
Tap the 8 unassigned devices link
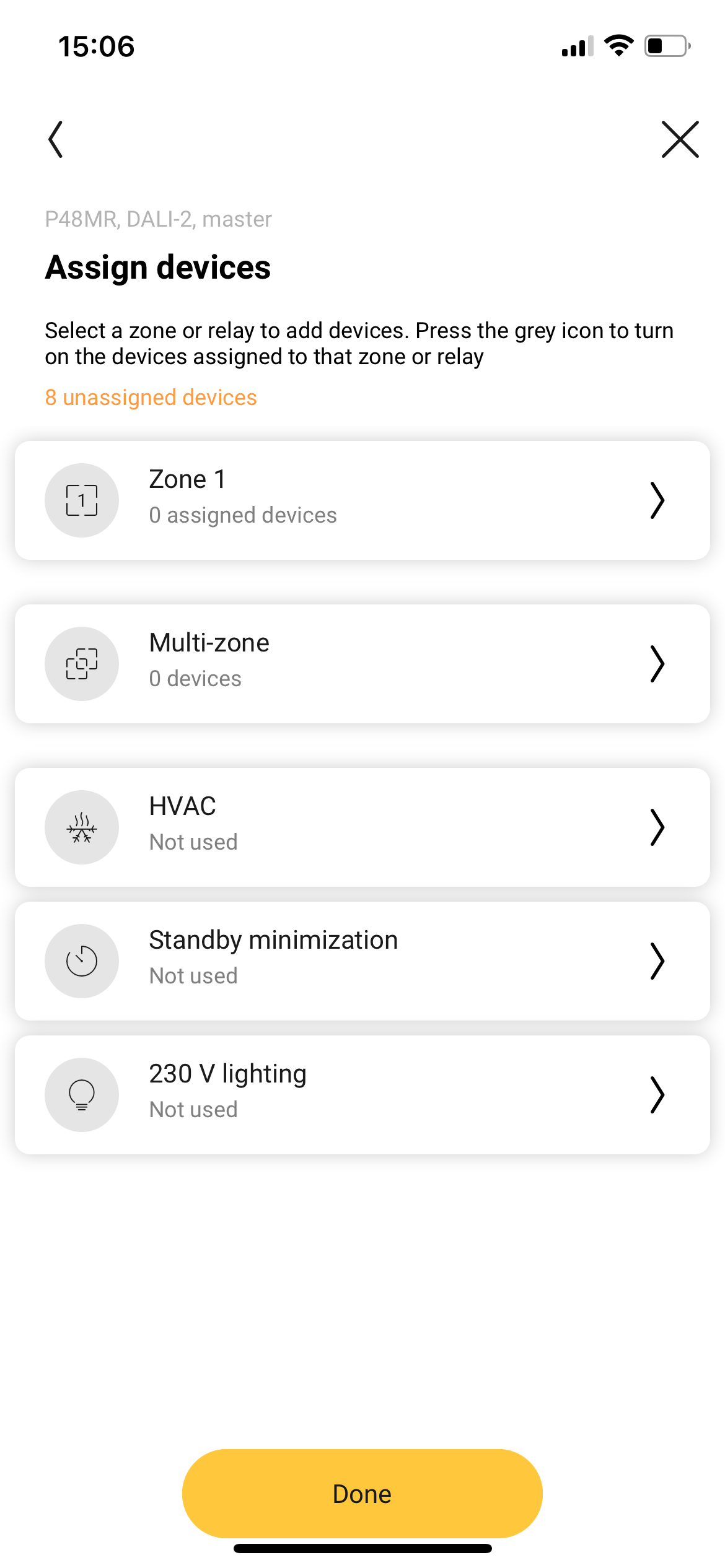[x=151, y=398]
